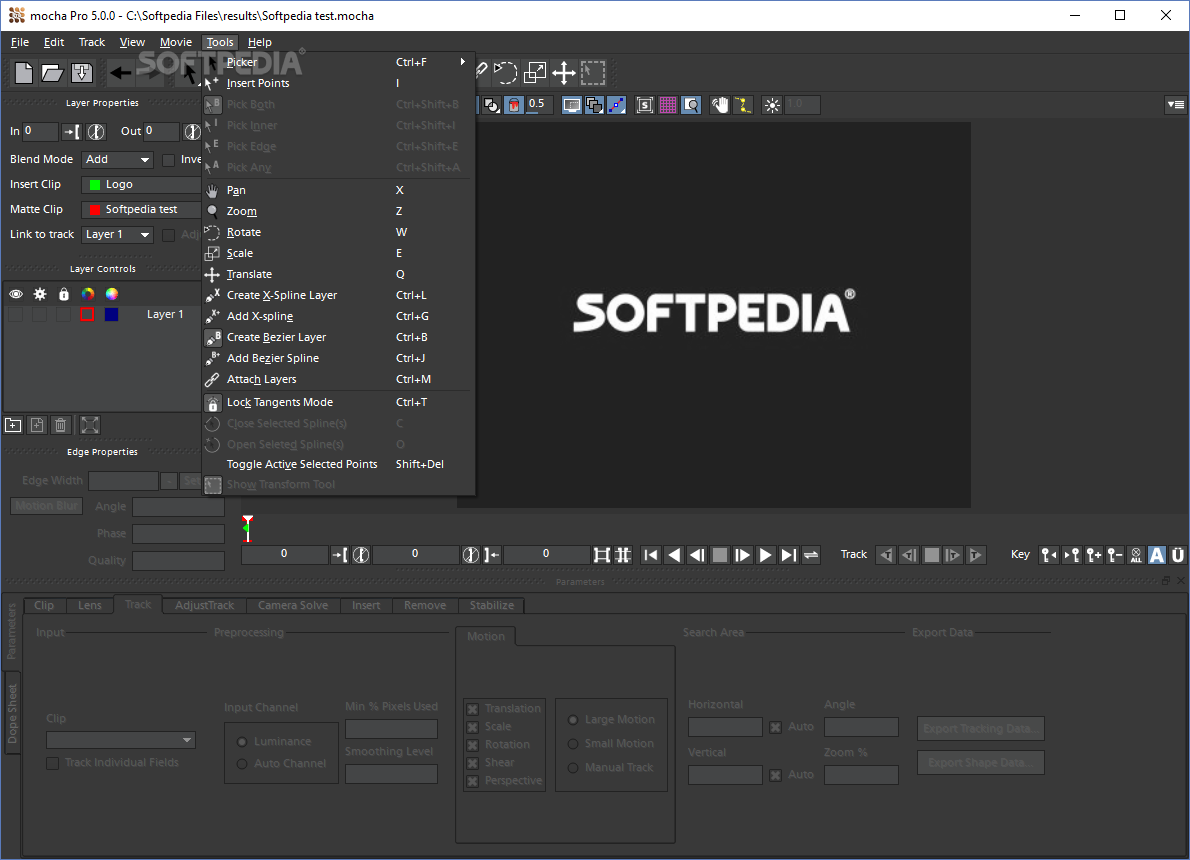
Task: Choose 'Create Bezier Layer' from the Tools menu
Action: [338, 337]
